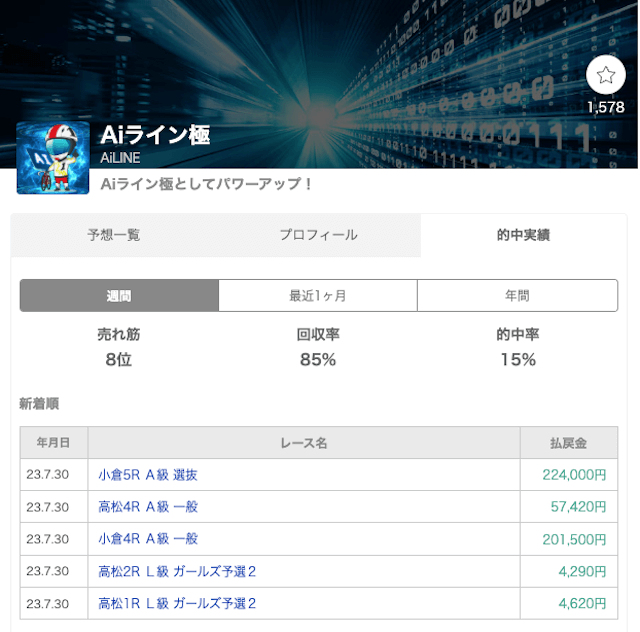Click the 23.7.30 date in 小倉5R row
Image resolution: width=640 pixels, height=632 pixels.
pyautogui.click(x=48, y=475)
